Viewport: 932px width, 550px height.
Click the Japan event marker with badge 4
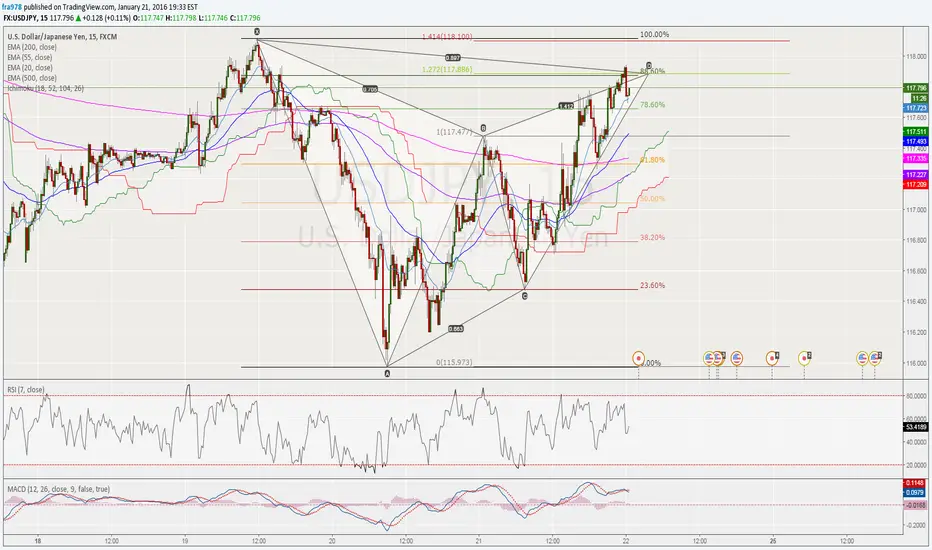click(772, 359)
